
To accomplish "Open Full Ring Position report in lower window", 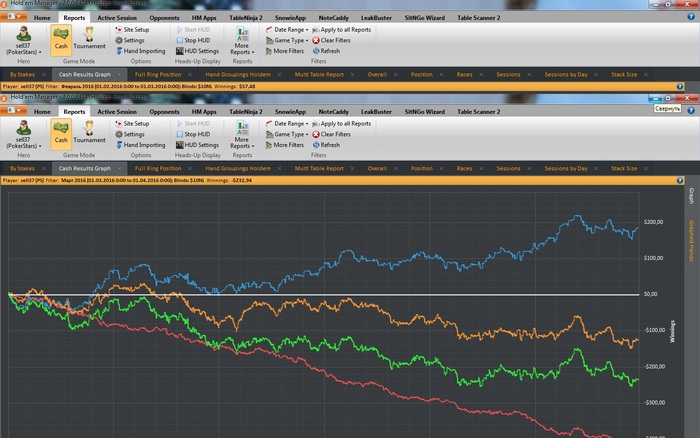I will click(158, 169).
